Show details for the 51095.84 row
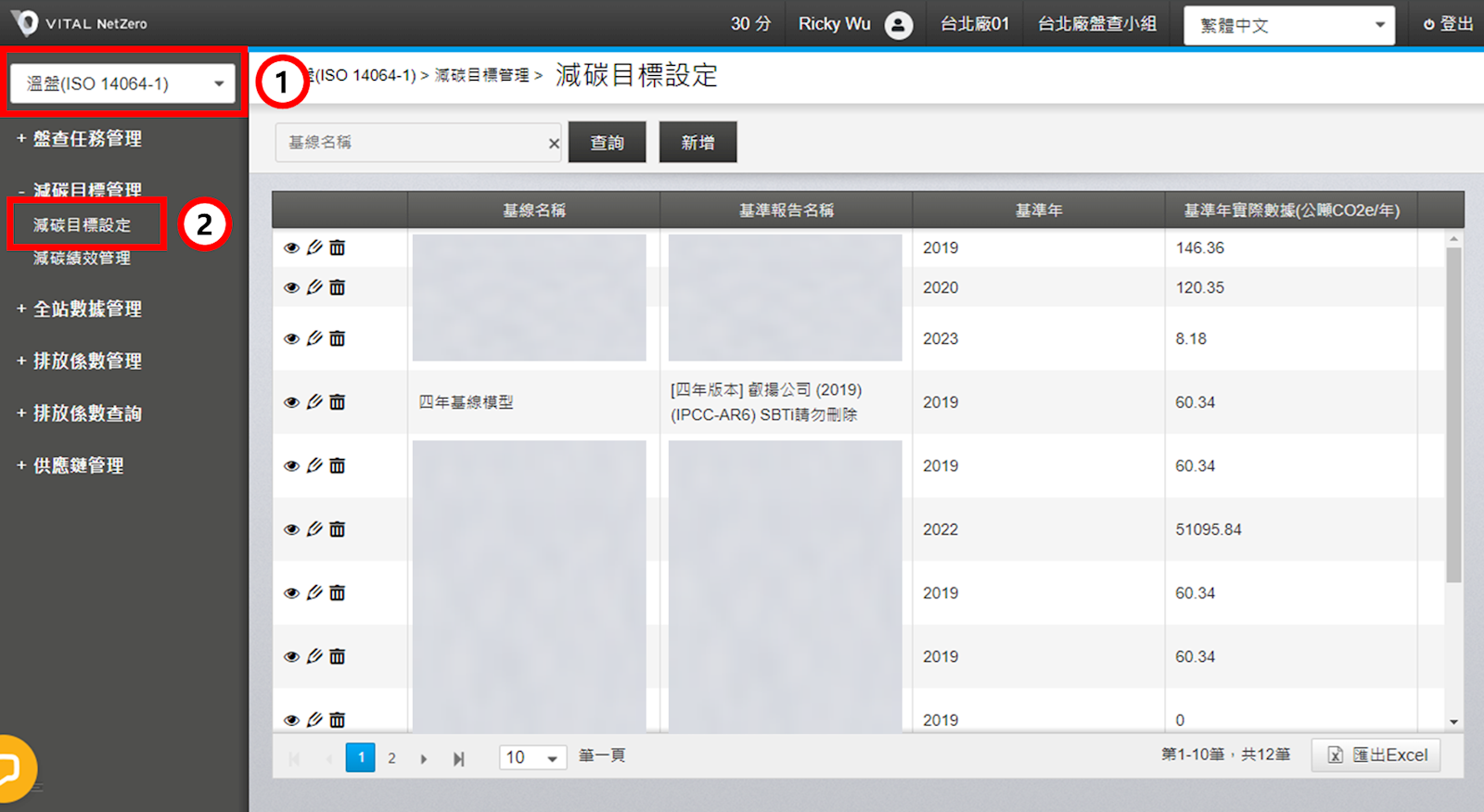The image size is (1484, 812). pos(291,529)
